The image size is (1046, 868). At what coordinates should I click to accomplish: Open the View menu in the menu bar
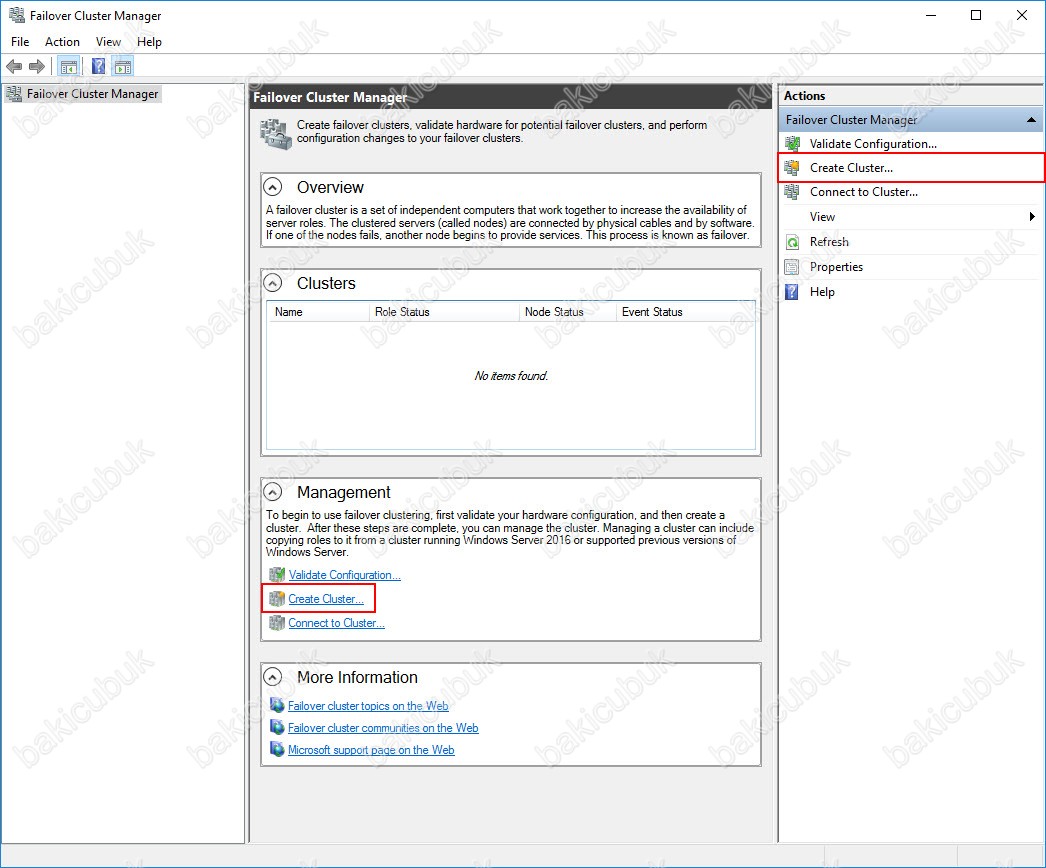108,41
